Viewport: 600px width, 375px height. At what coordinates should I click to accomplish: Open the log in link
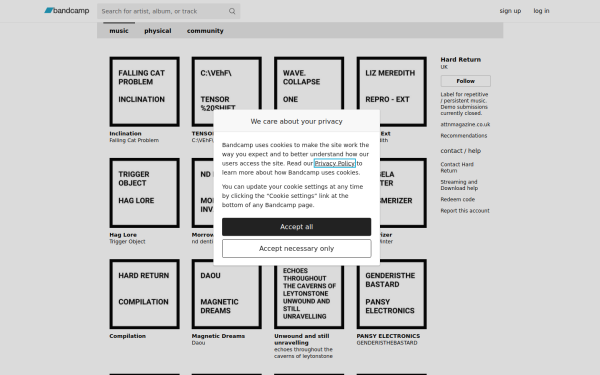[x=541, y=11]
